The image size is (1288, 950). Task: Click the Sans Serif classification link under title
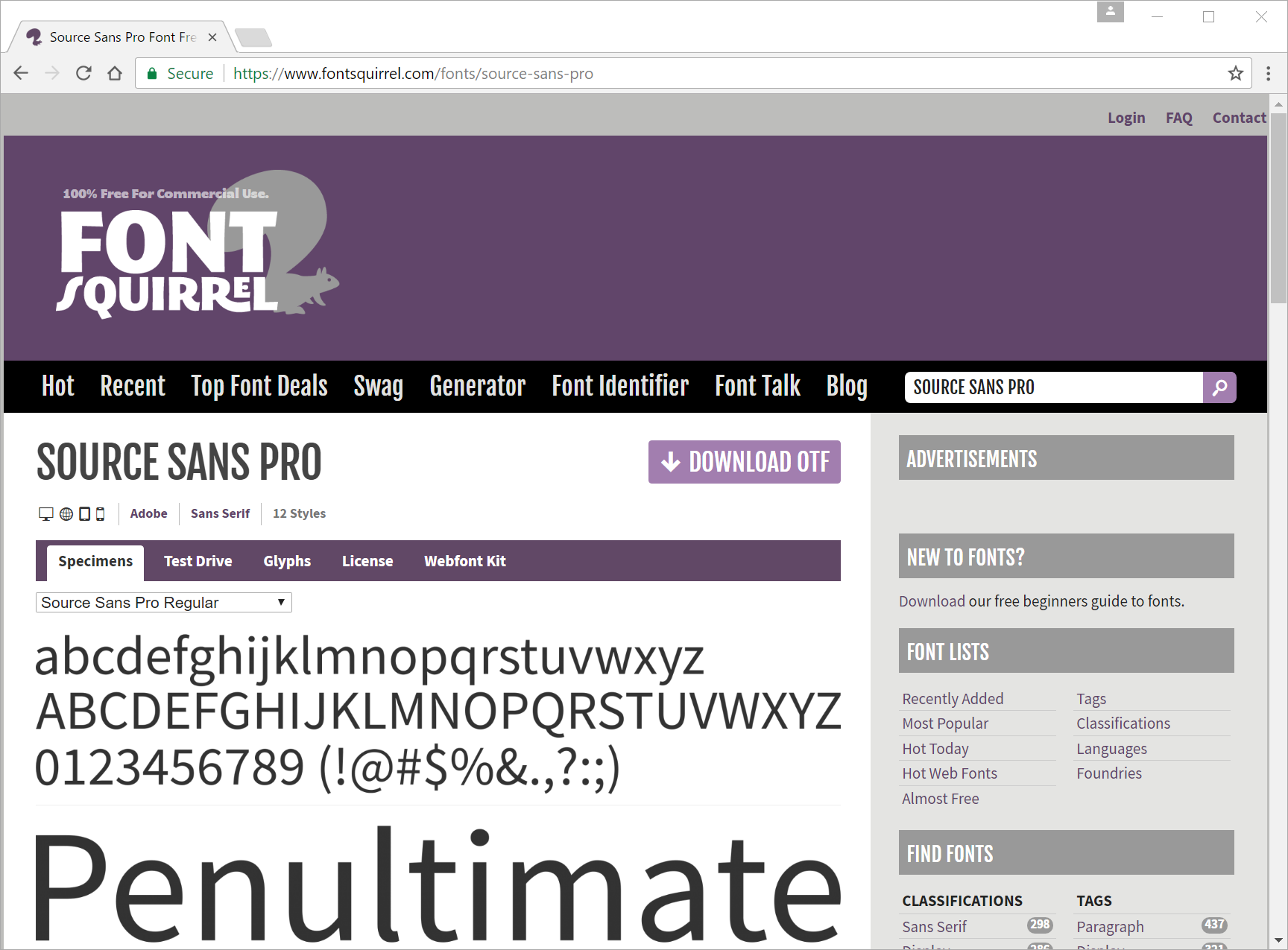click(221, 513)
